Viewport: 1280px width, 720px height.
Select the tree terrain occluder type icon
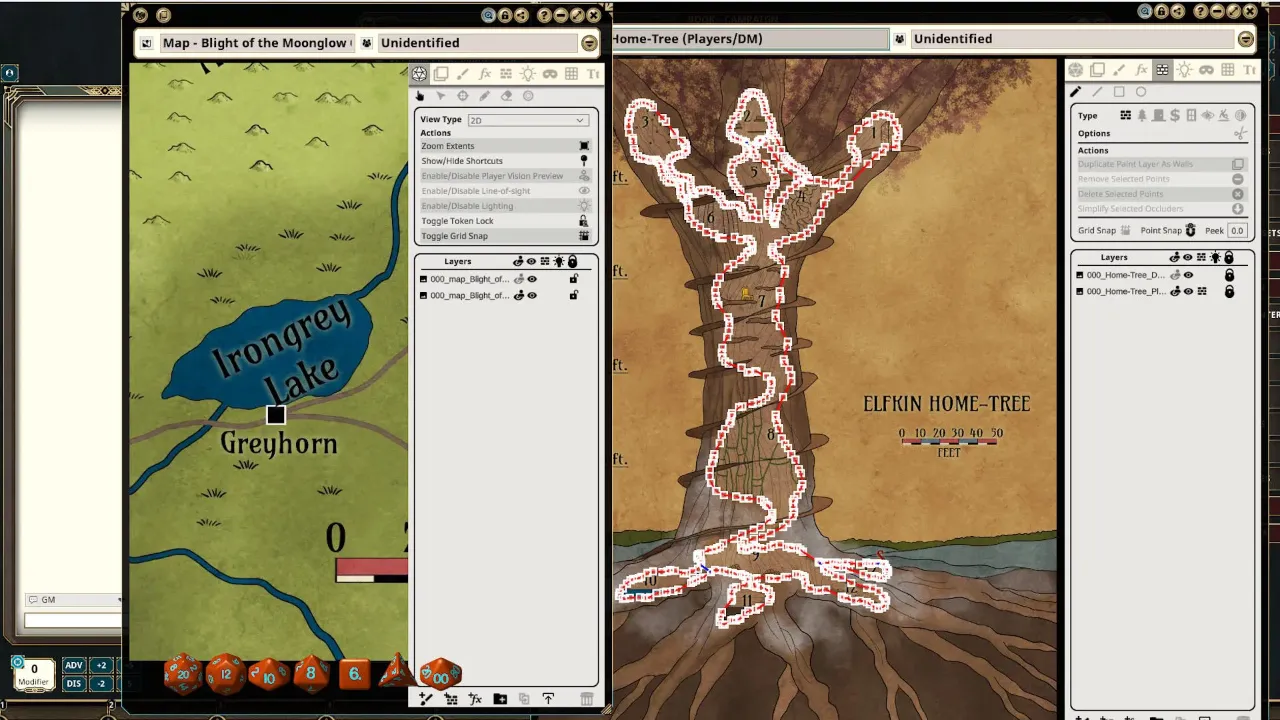coord(1141,116)
